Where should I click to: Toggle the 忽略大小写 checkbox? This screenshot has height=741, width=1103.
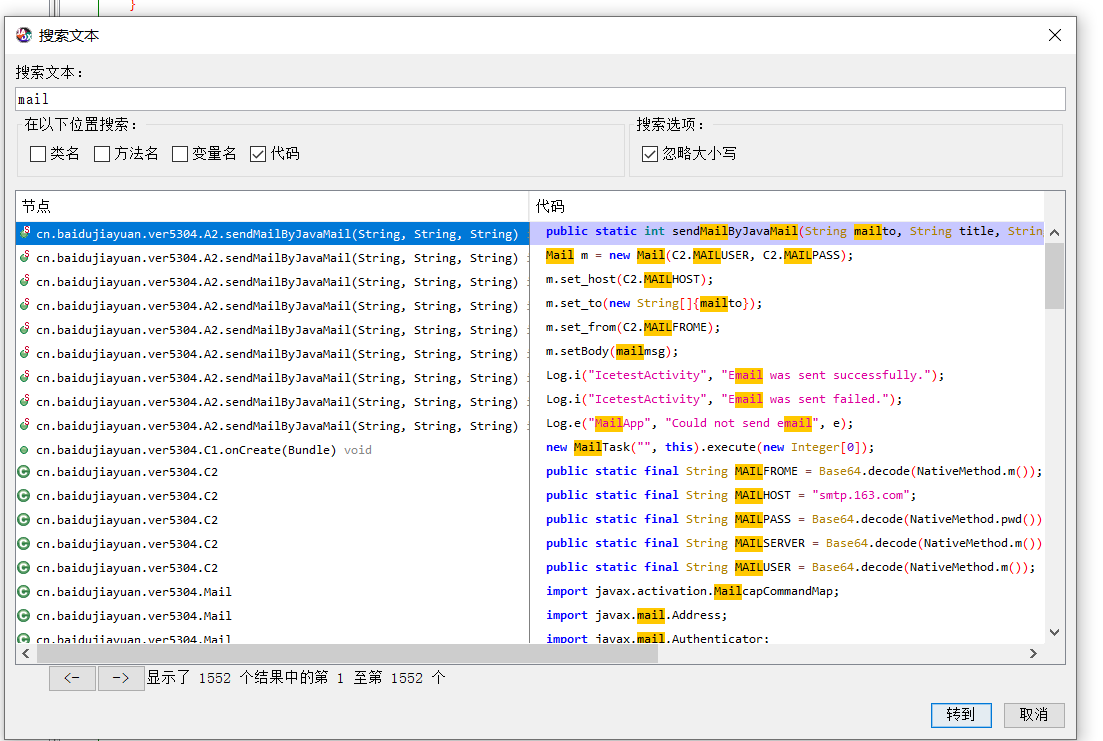(650, 153)
